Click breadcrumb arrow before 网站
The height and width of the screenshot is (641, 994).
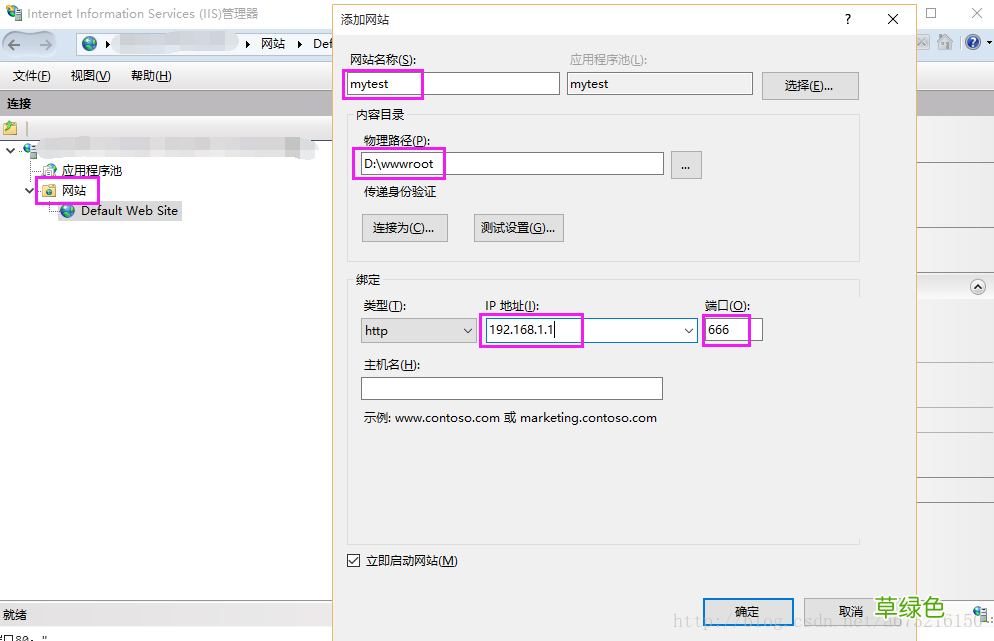248,44
